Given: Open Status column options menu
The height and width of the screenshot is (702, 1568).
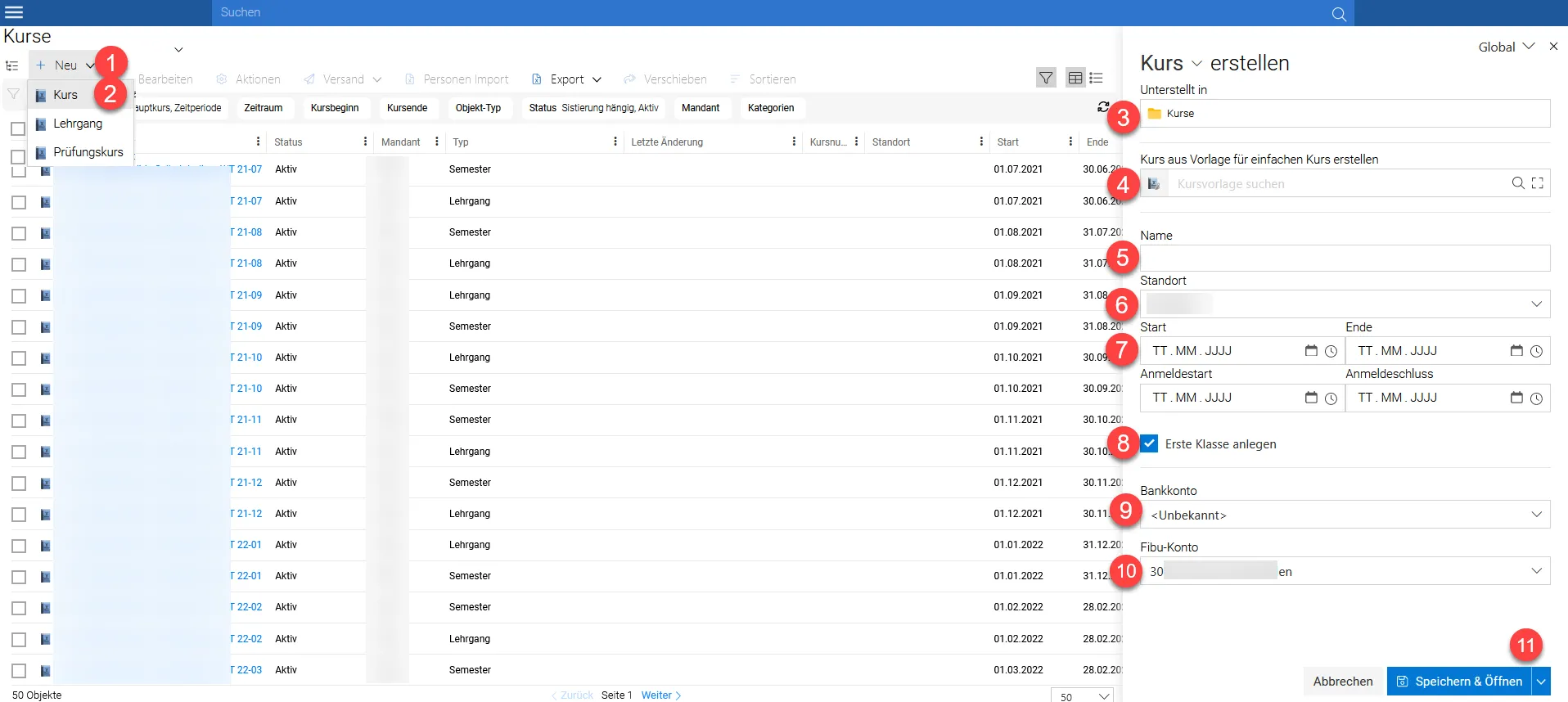Looking at the screenshot, I should [x=365, y=142].
